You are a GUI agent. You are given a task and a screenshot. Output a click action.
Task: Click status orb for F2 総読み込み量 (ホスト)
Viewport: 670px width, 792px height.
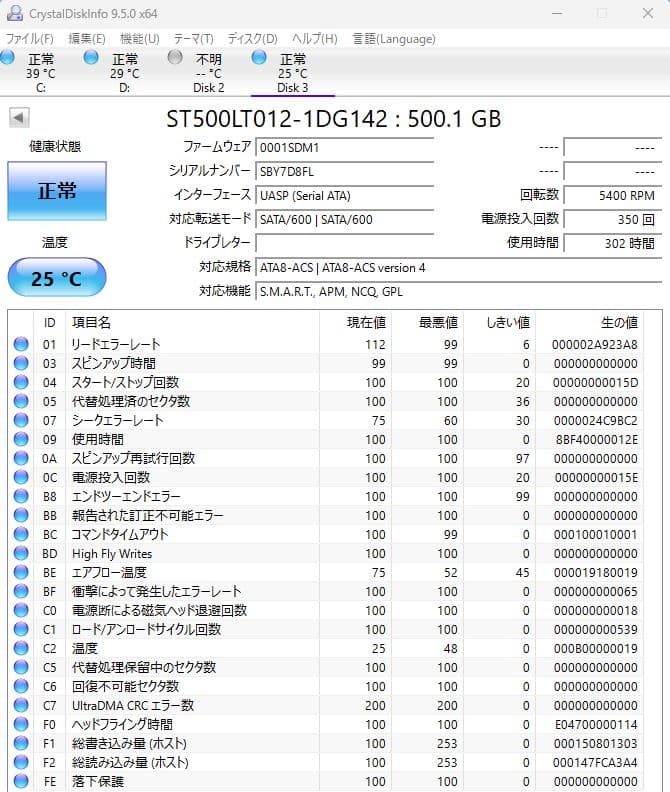point(21,762)
